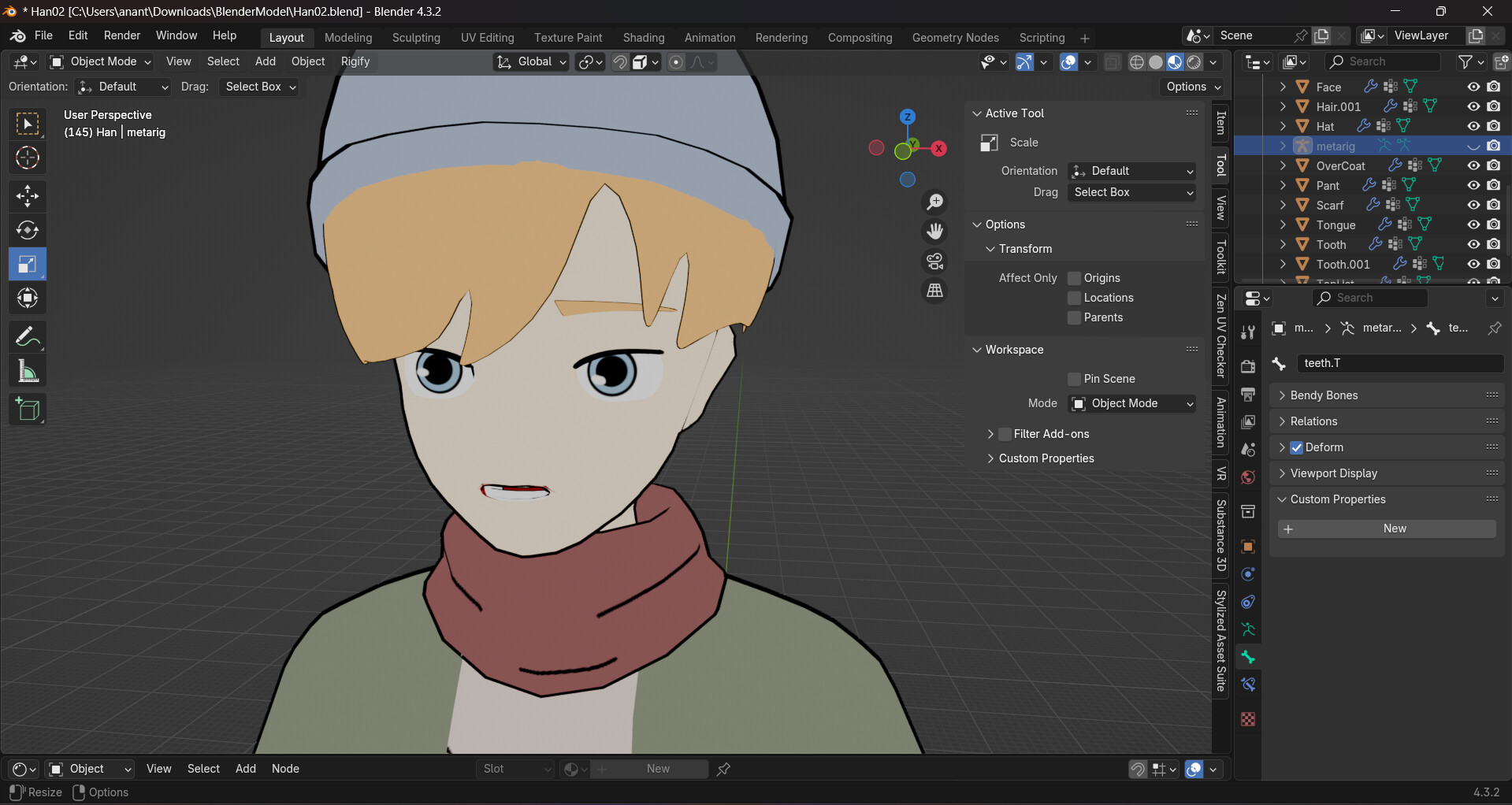Open the Rigify menu in the header
Image resolution: width=1512 pixels, height=805 pixels.
coord(355,61)
